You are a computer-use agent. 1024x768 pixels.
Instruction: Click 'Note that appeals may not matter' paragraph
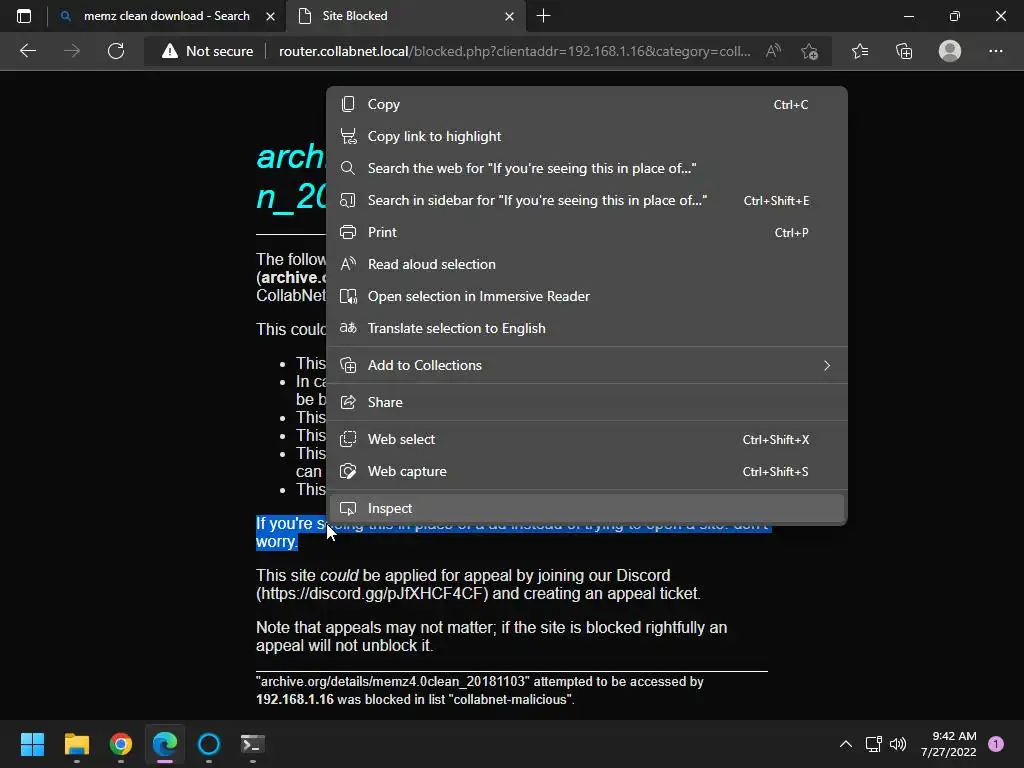coord(491,636)
